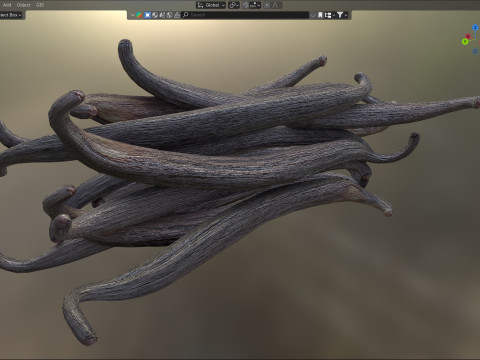Click into the Search field

coord(246,15)
